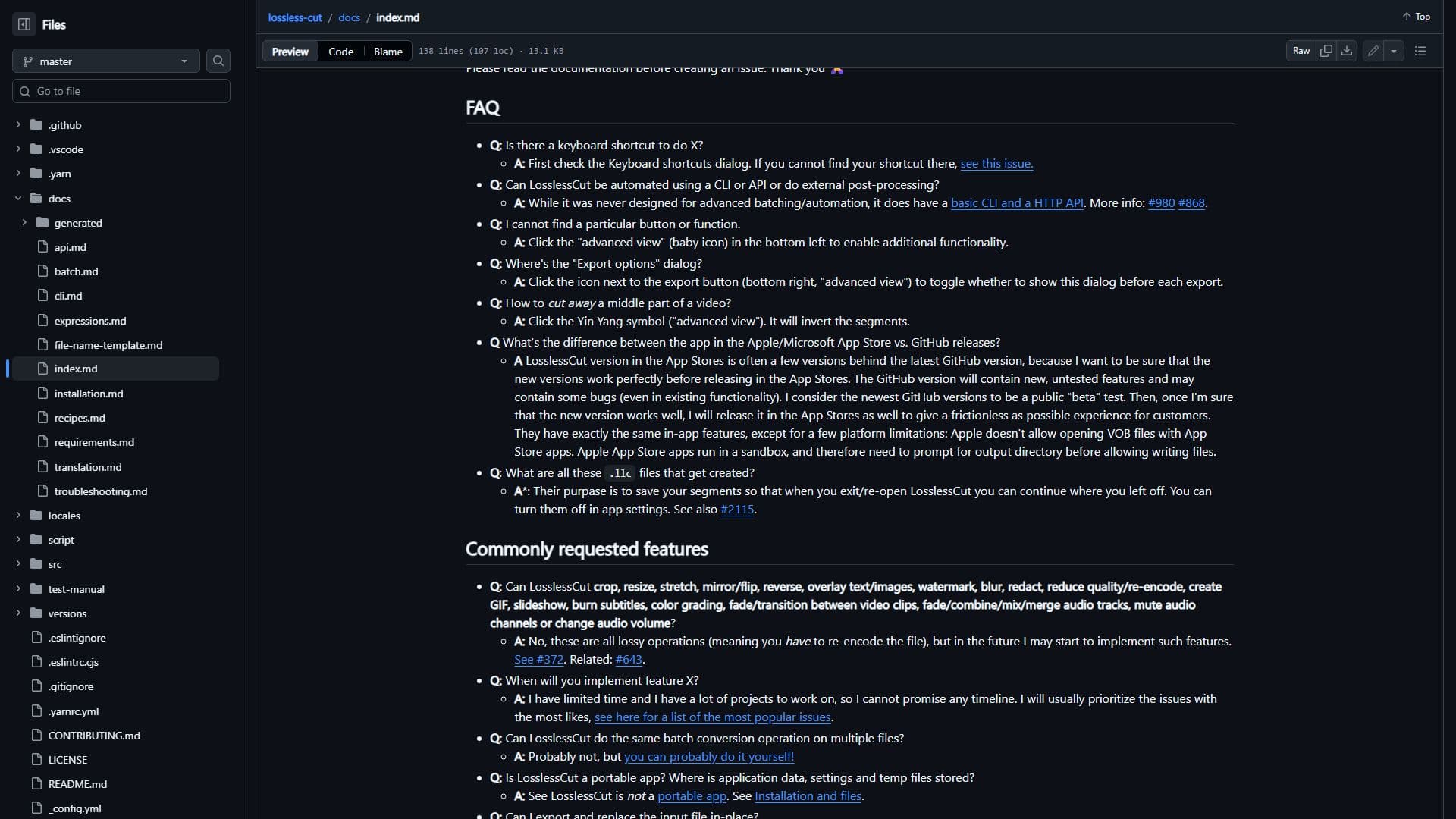The height and width of the screenshot is (819, 1456).
Task: Open .gitignore file
Action: click(71, 686)
